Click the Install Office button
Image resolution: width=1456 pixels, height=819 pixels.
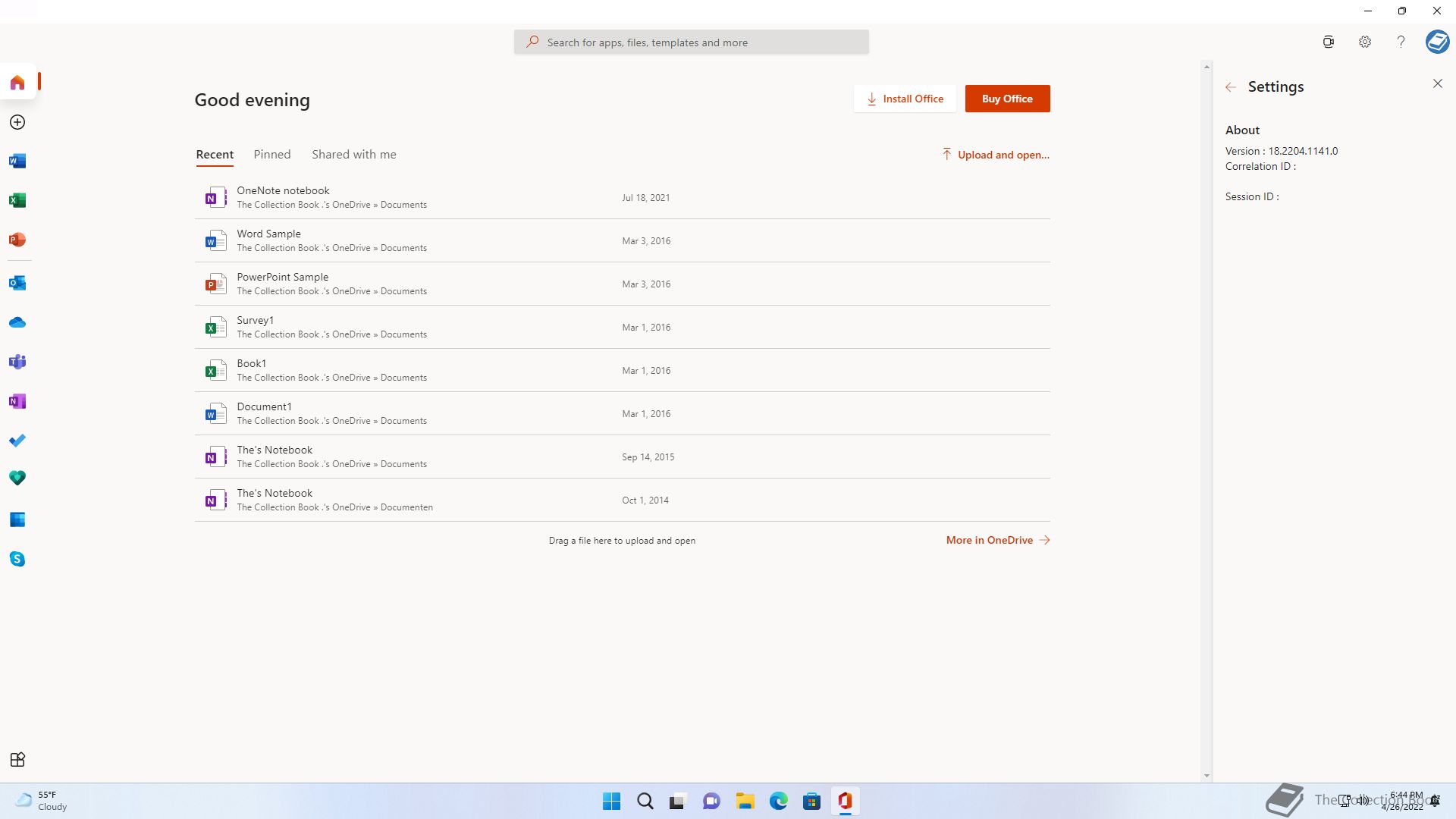point(905,99)
